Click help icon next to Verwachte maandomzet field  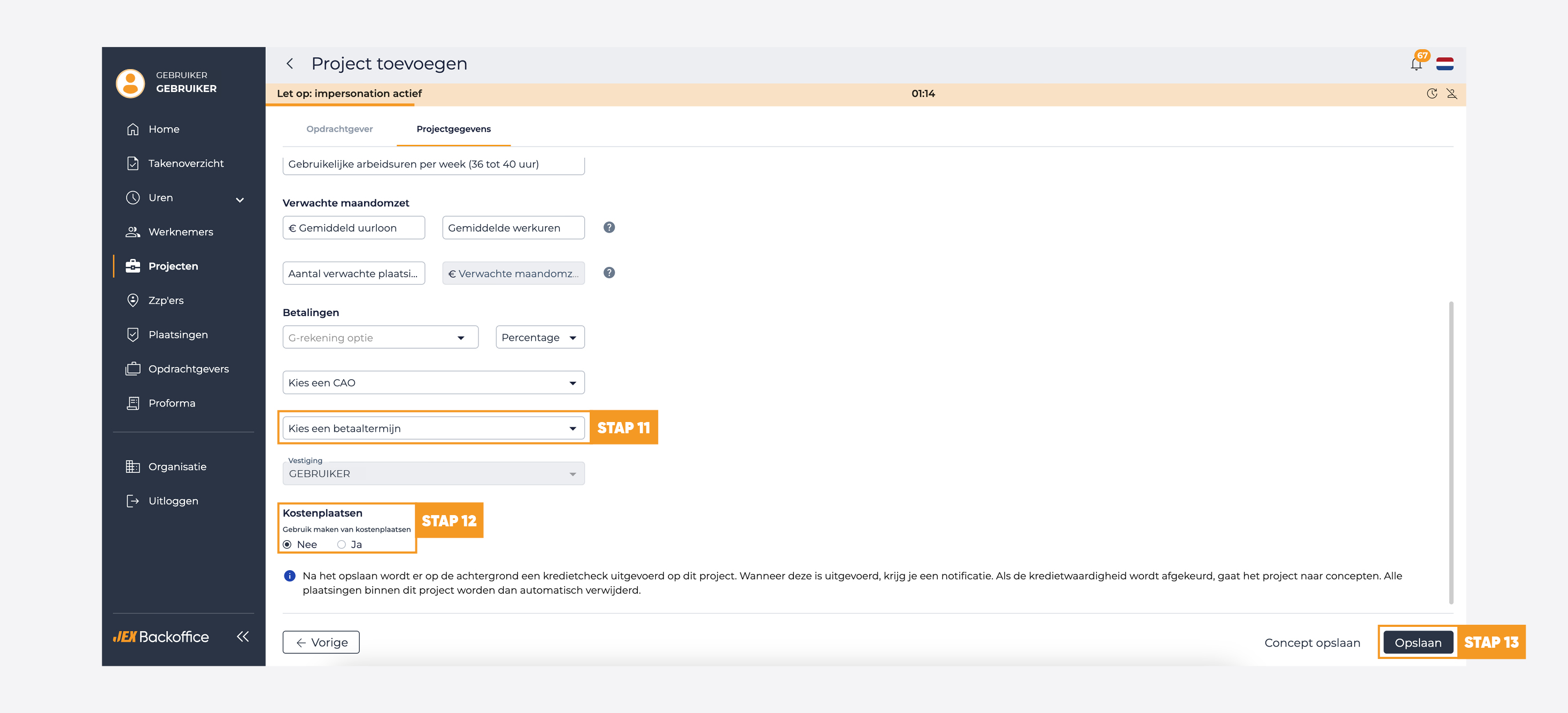[x=609, y=273]
